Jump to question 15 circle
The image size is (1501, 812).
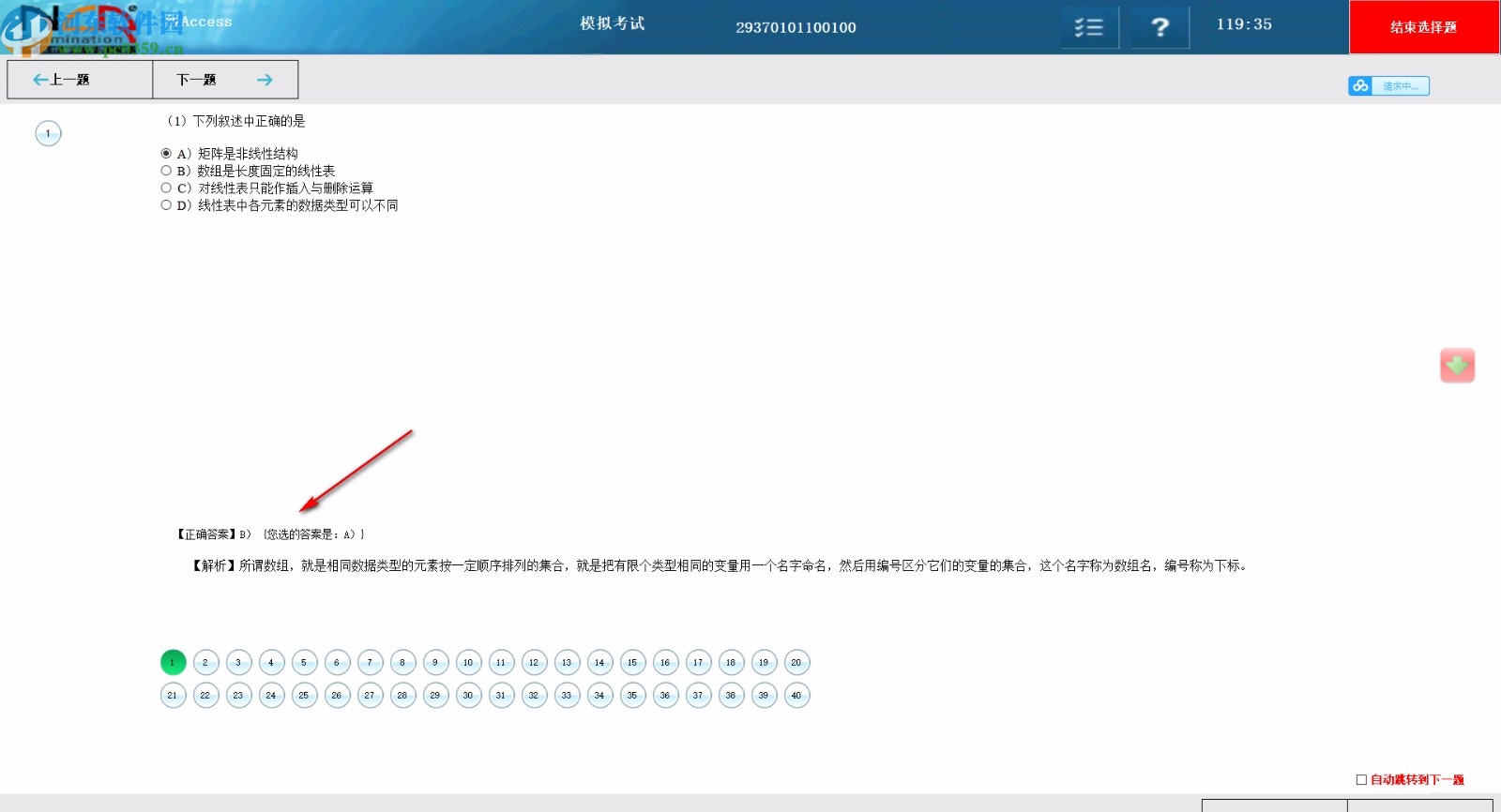[632, 663]
